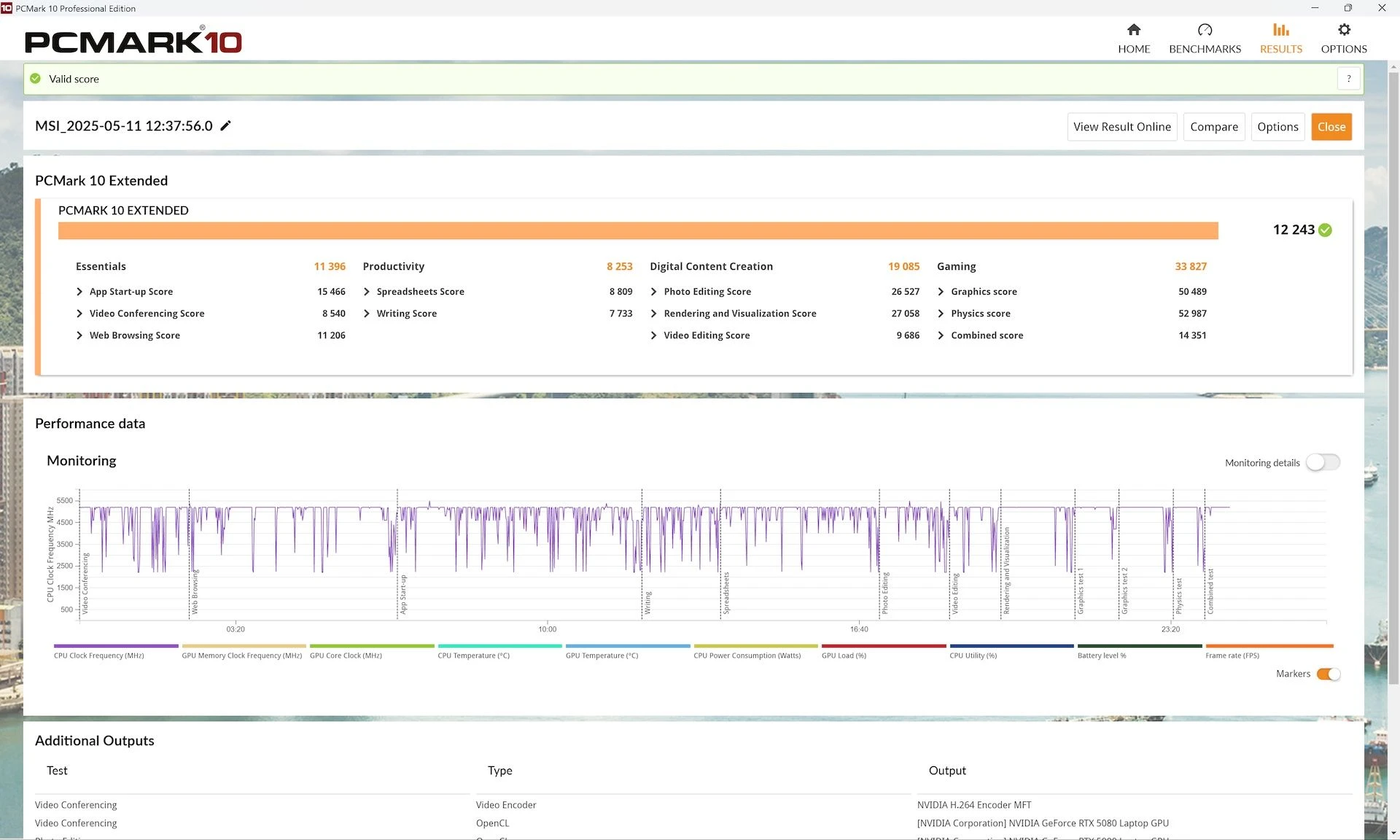Click the Video Conferencing chart marker
The height and width of the screenshot is (840, 1400).
(85, 583)
